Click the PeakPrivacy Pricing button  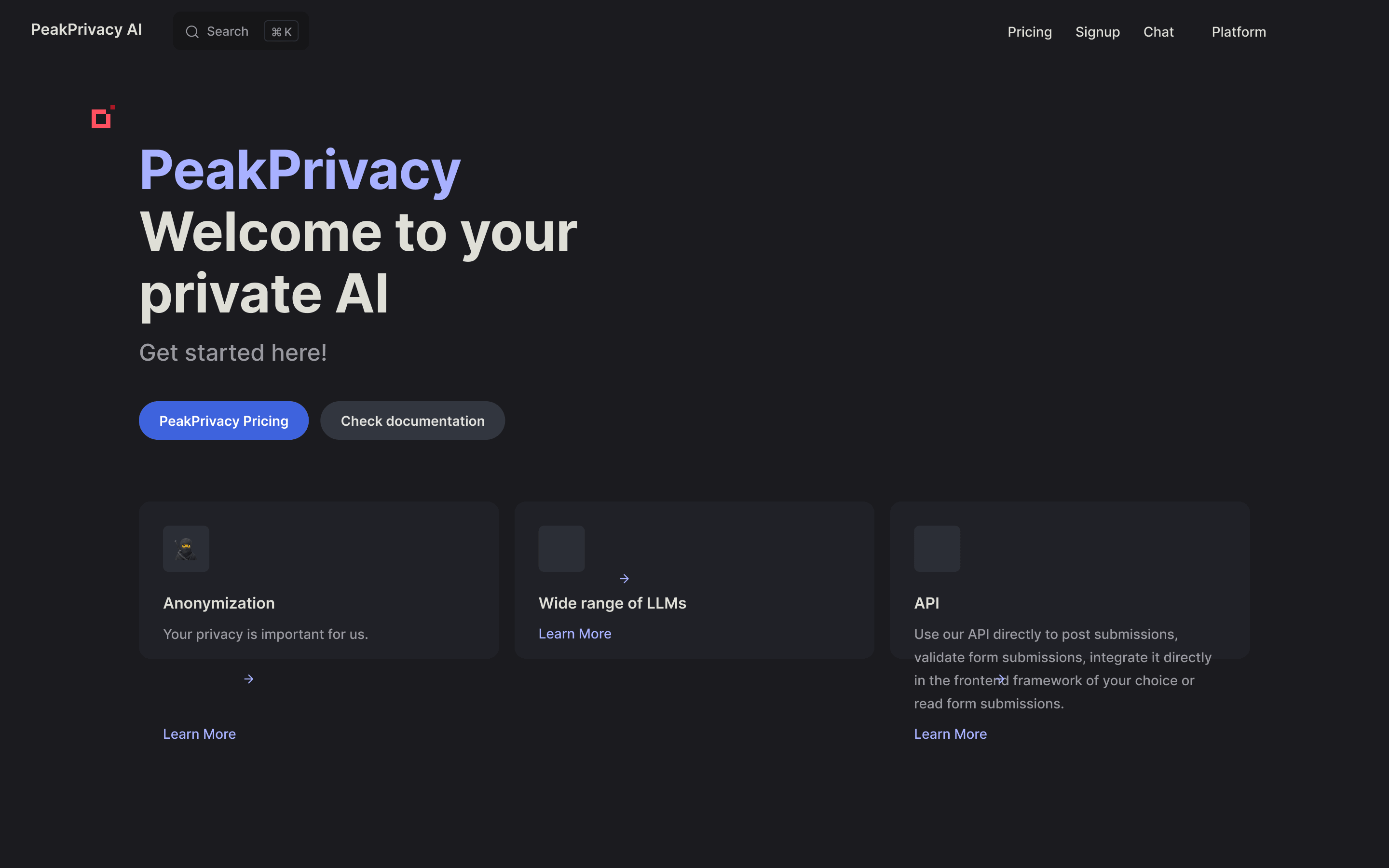(224, 421)
